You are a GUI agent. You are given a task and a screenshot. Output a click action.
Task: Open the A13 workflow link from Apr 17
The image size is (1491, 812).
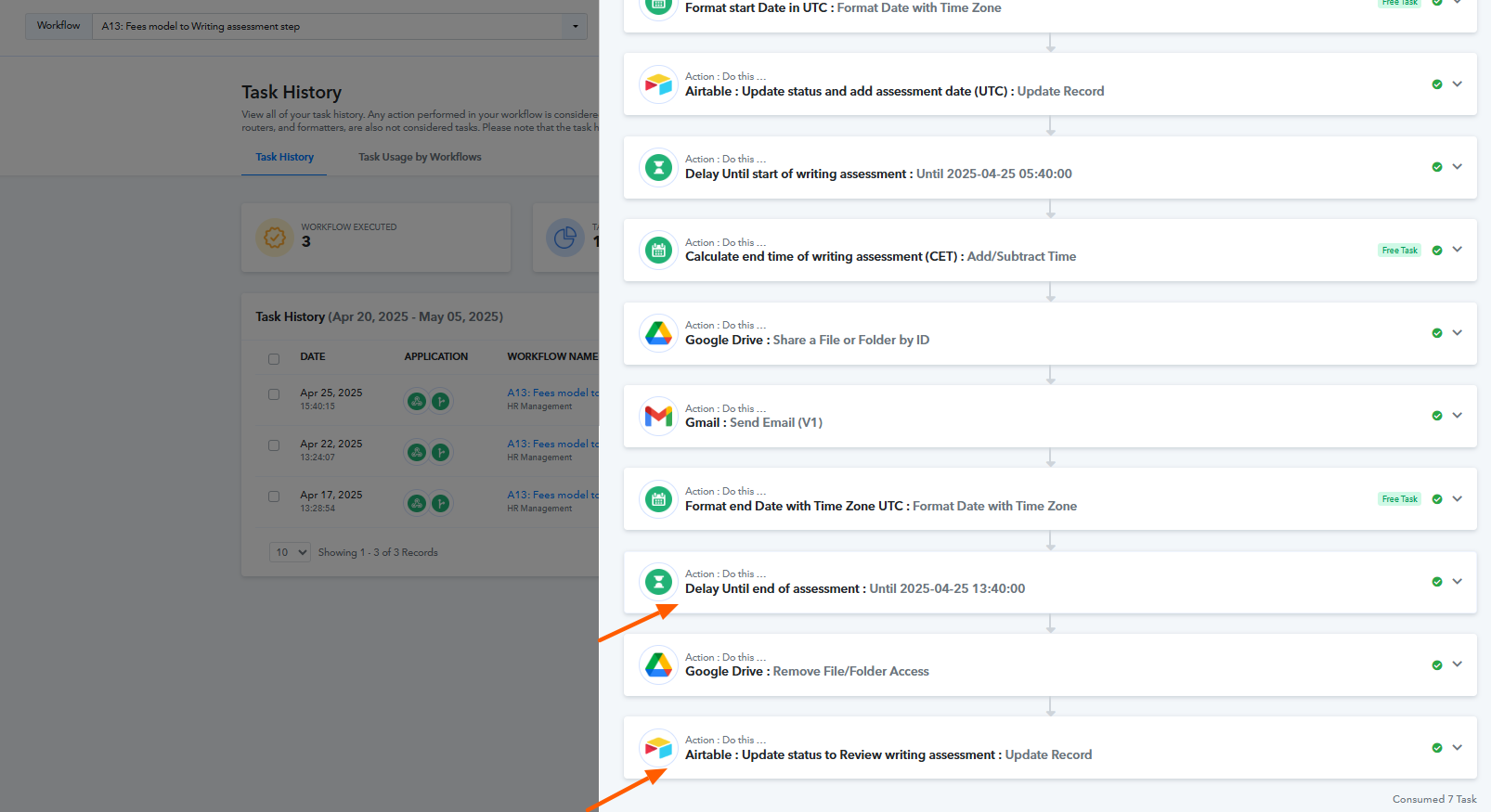coord(552,495)
